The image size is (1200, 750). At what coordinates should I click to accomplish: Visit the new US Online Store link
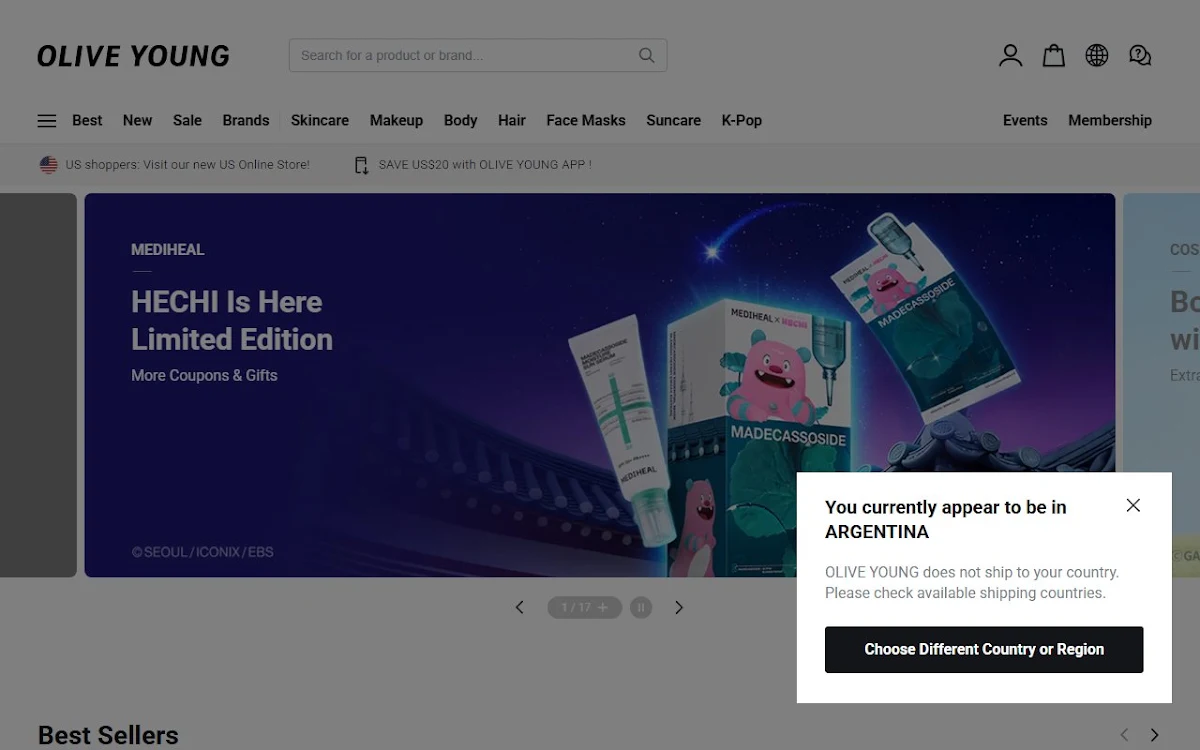pyautogui.click(x=187, y=164)
